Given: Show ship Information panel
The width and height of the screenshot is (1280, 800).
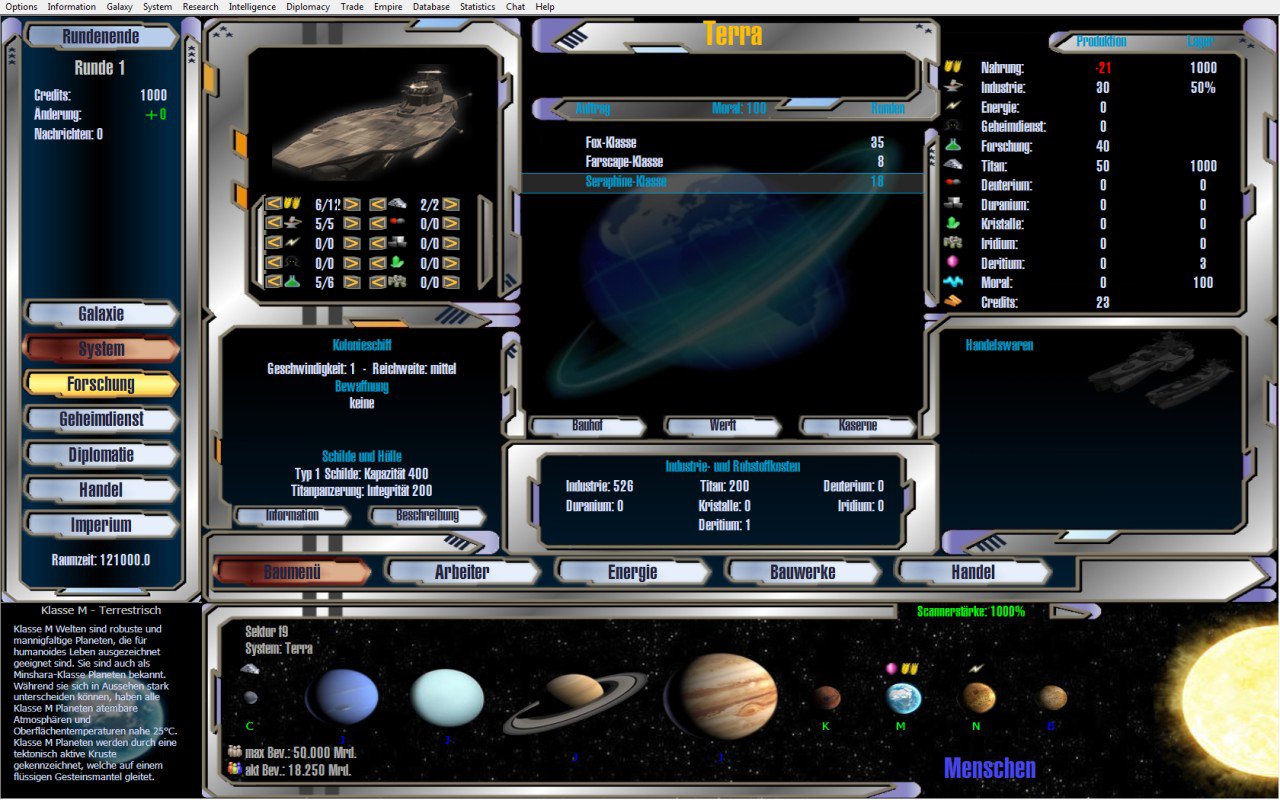Looking at the screenshot, I should (292, 516).
